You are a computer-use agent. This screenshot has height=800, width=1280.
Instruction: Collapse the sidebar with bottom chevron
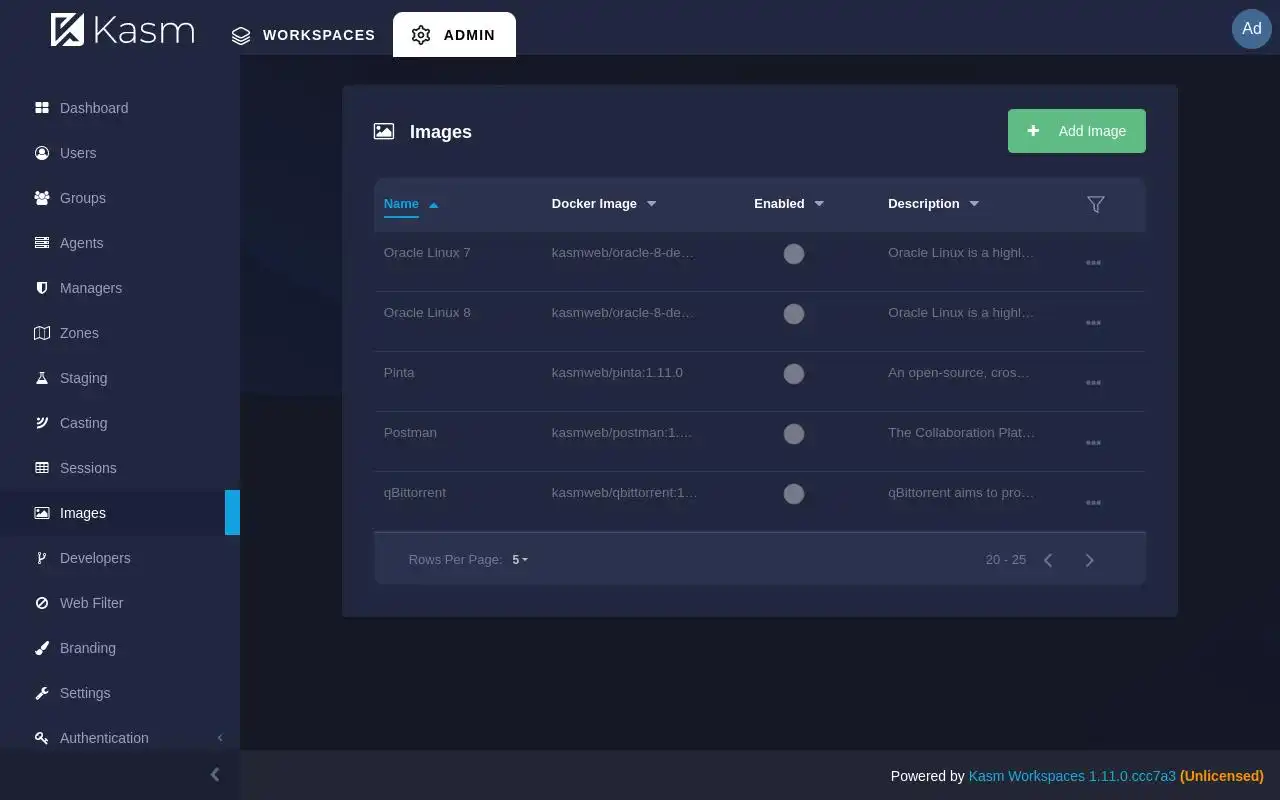214,774
